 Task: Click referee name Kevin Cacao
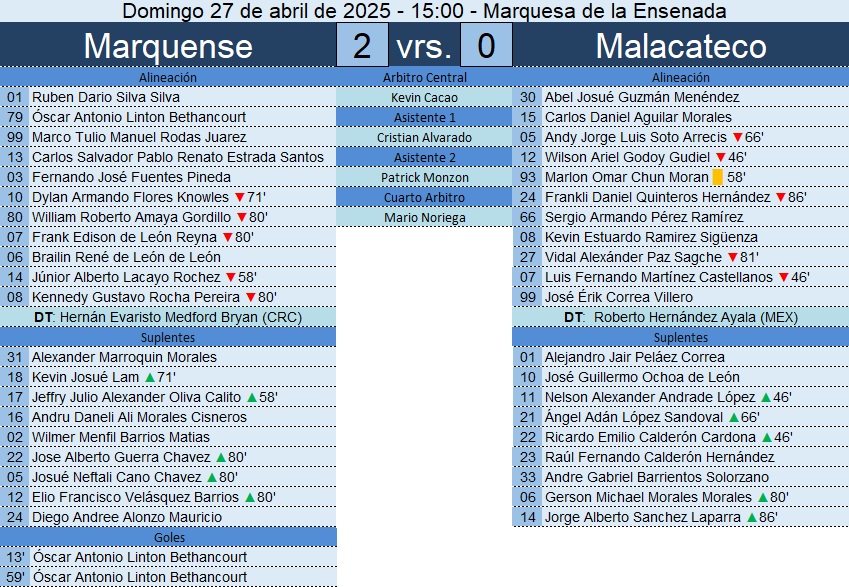(x=424, y=98)
